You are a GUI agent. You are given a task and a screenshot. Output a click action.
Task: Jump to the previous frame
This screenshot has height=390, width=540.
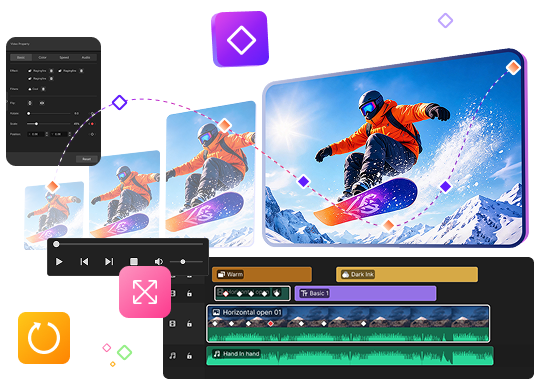[84, 262]
